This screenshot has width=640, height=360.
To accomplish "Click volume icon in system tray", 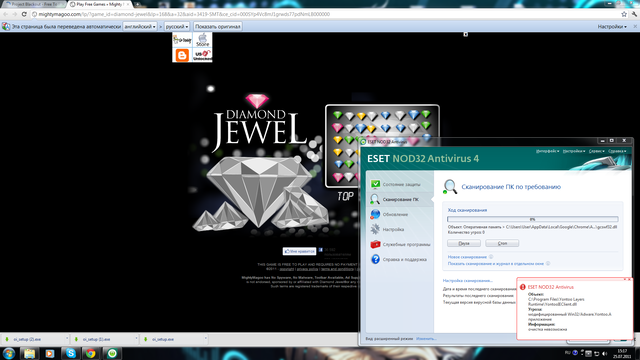I will (x=604, y=353).
